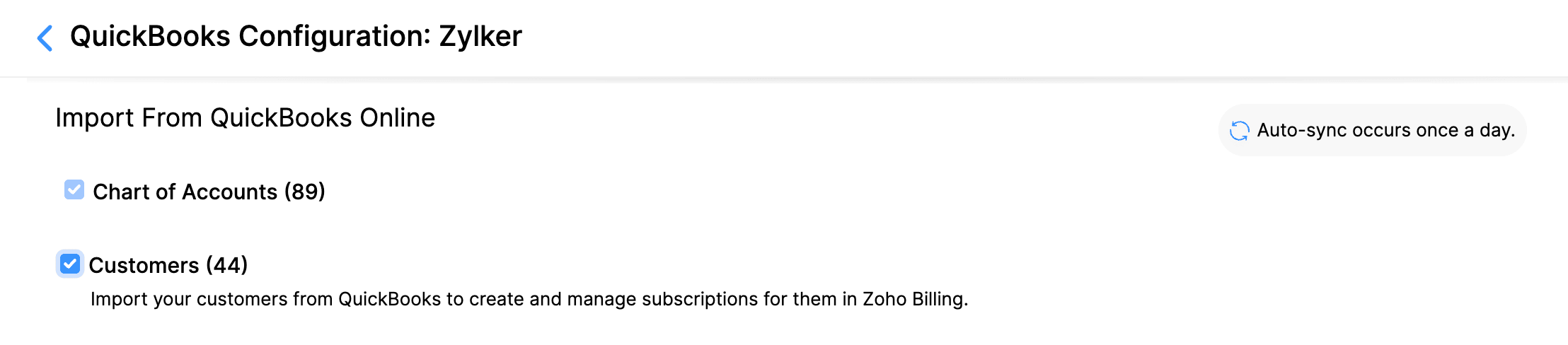Click the word 'Online' in the import heading

coord(397,118)
